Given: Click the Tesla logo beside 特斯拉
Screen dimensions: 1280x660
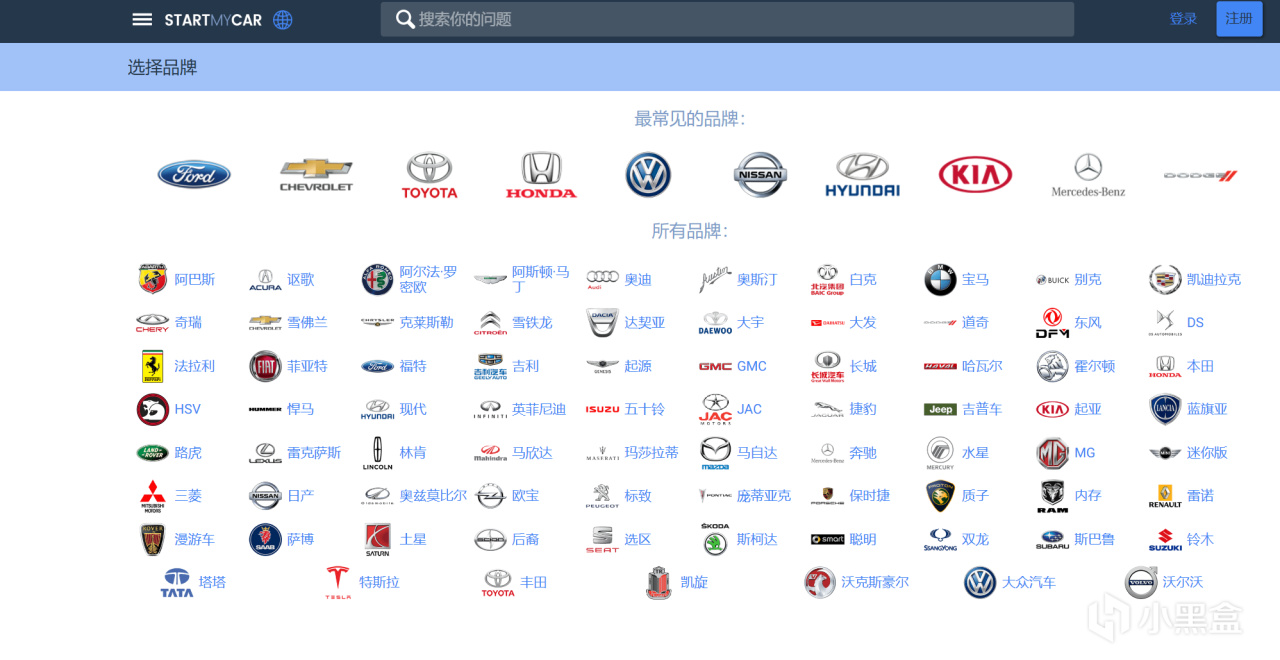Looking at the screenshot, I should click(338, 582).
